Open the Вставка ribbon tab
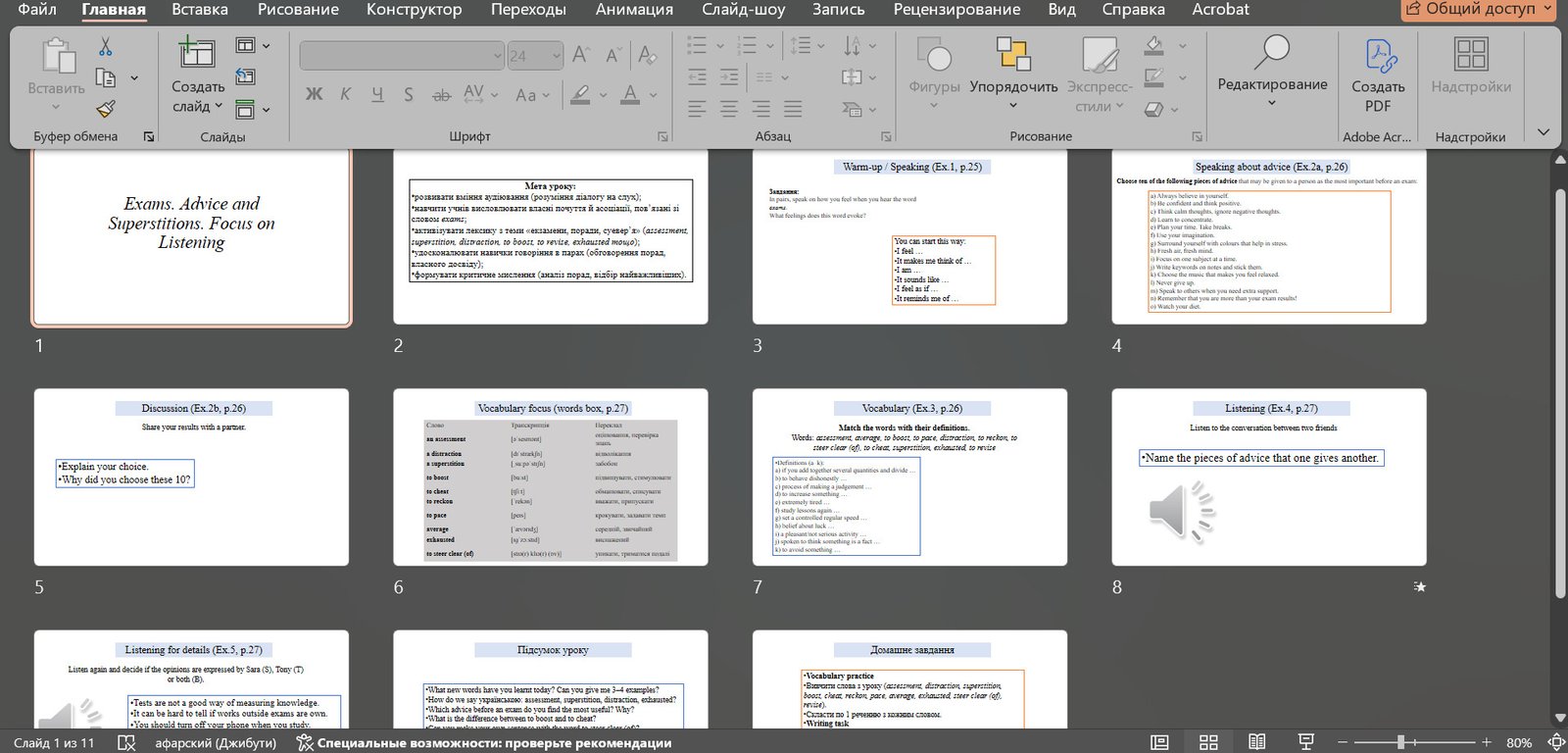 pos(199,10)
